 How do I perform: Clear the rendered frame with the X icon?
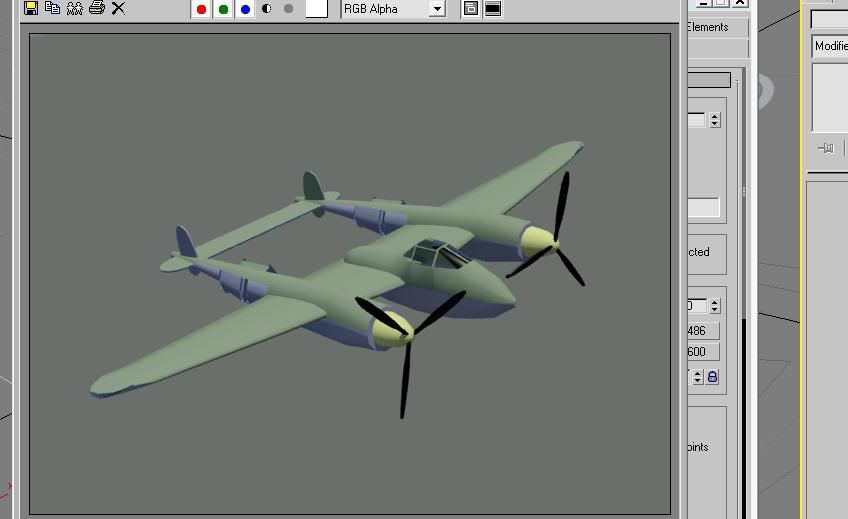118,8
